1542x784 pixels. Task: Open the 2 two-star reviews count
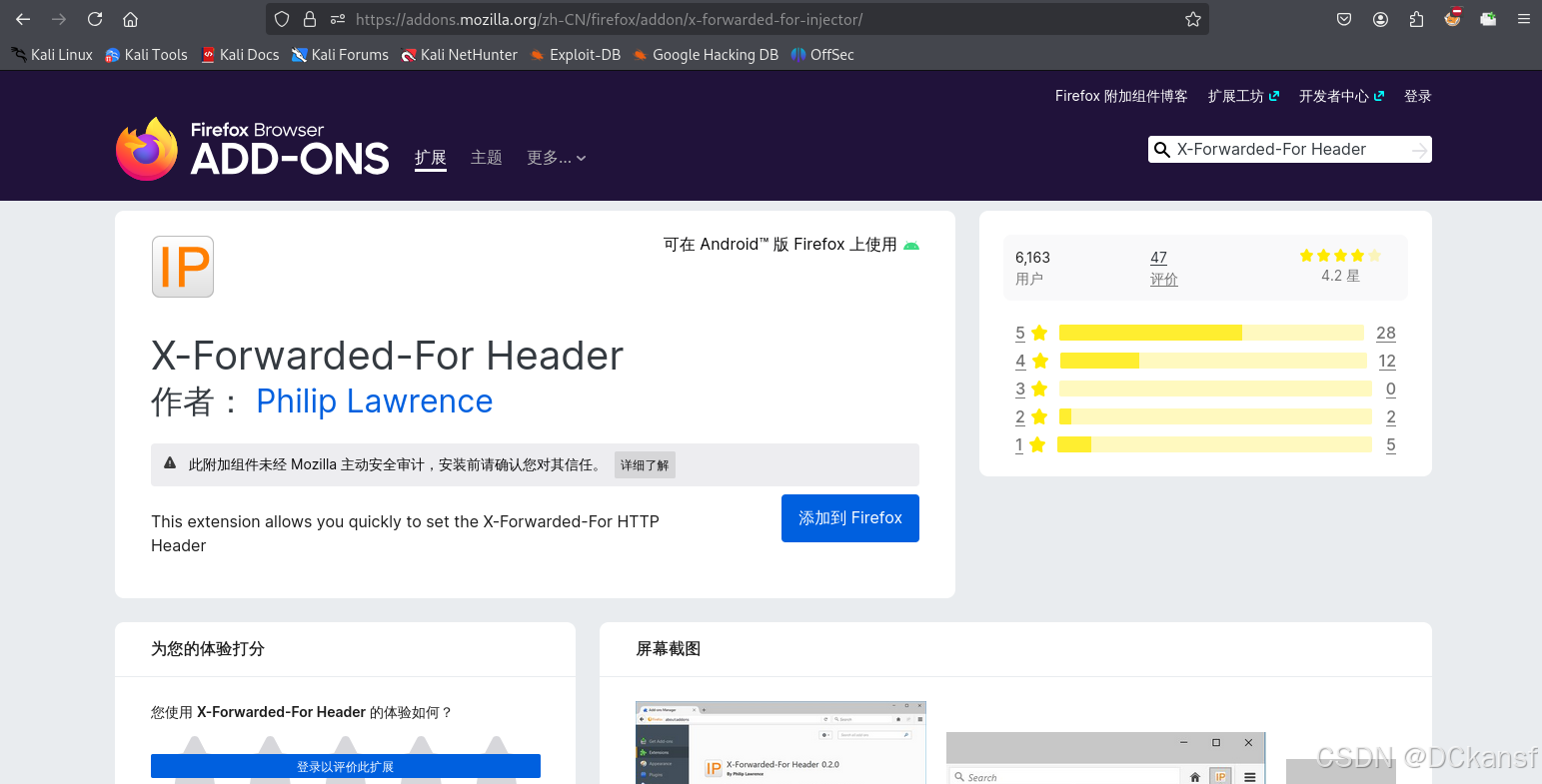[1391, 416]
